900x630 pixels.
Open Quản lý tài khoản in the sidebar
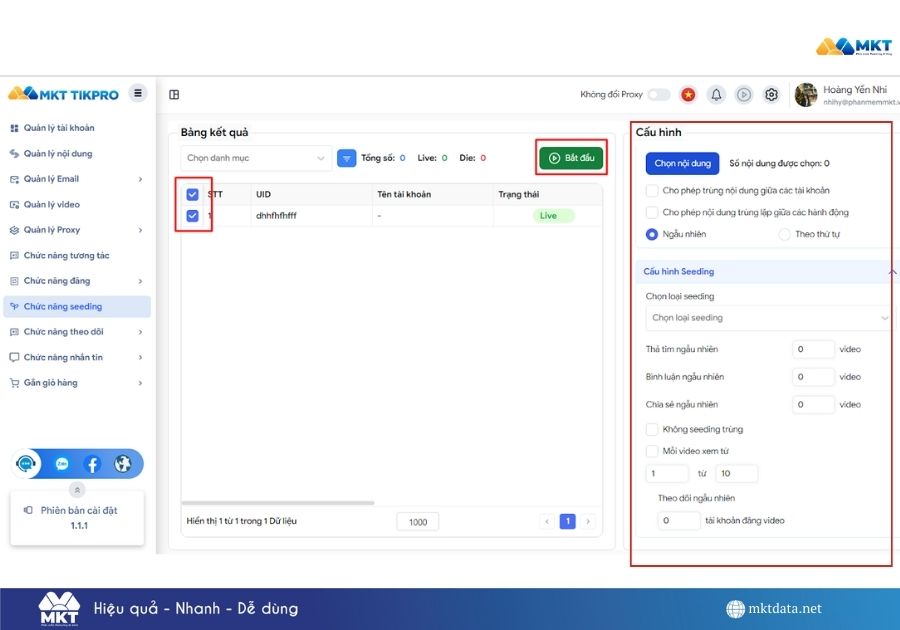click(59, 128)
